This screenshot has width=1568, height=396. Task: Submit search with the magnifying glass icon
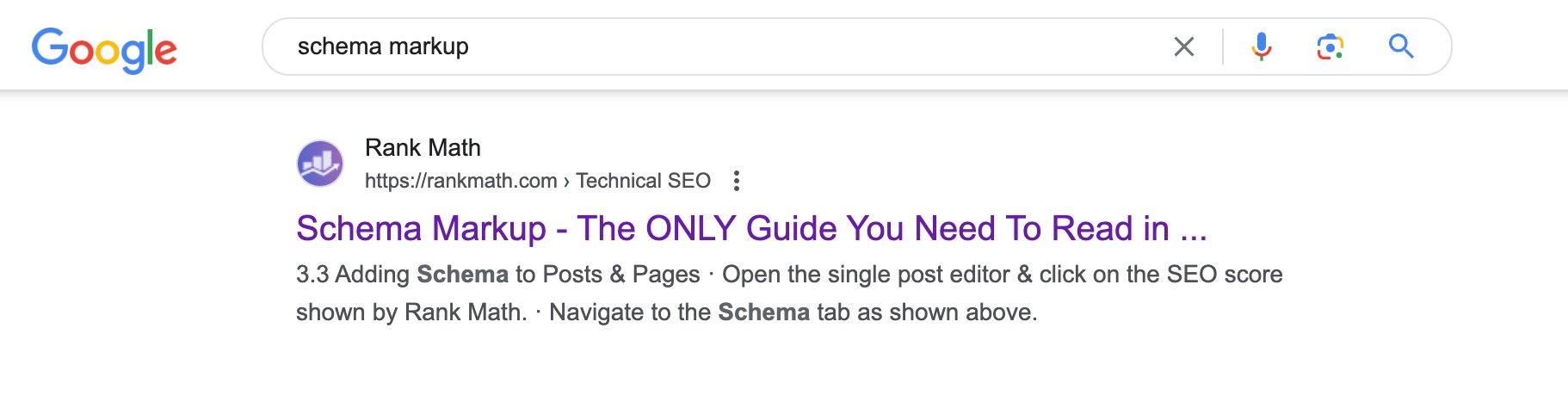[1401, 46]
